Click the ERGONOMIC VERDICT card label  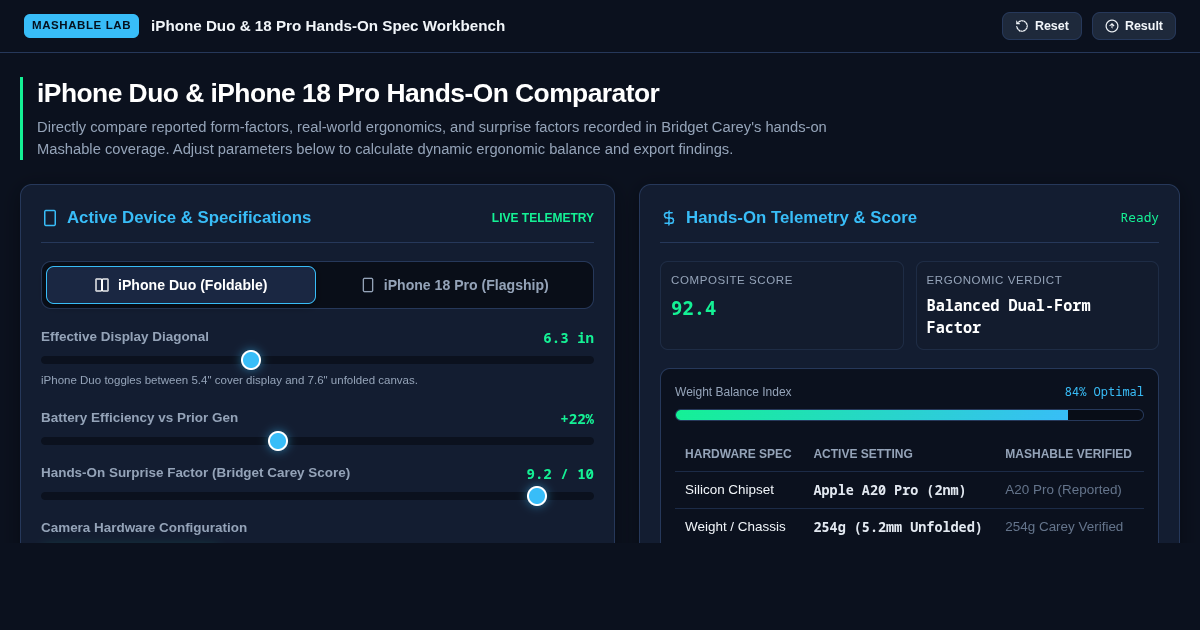(994, 280)
